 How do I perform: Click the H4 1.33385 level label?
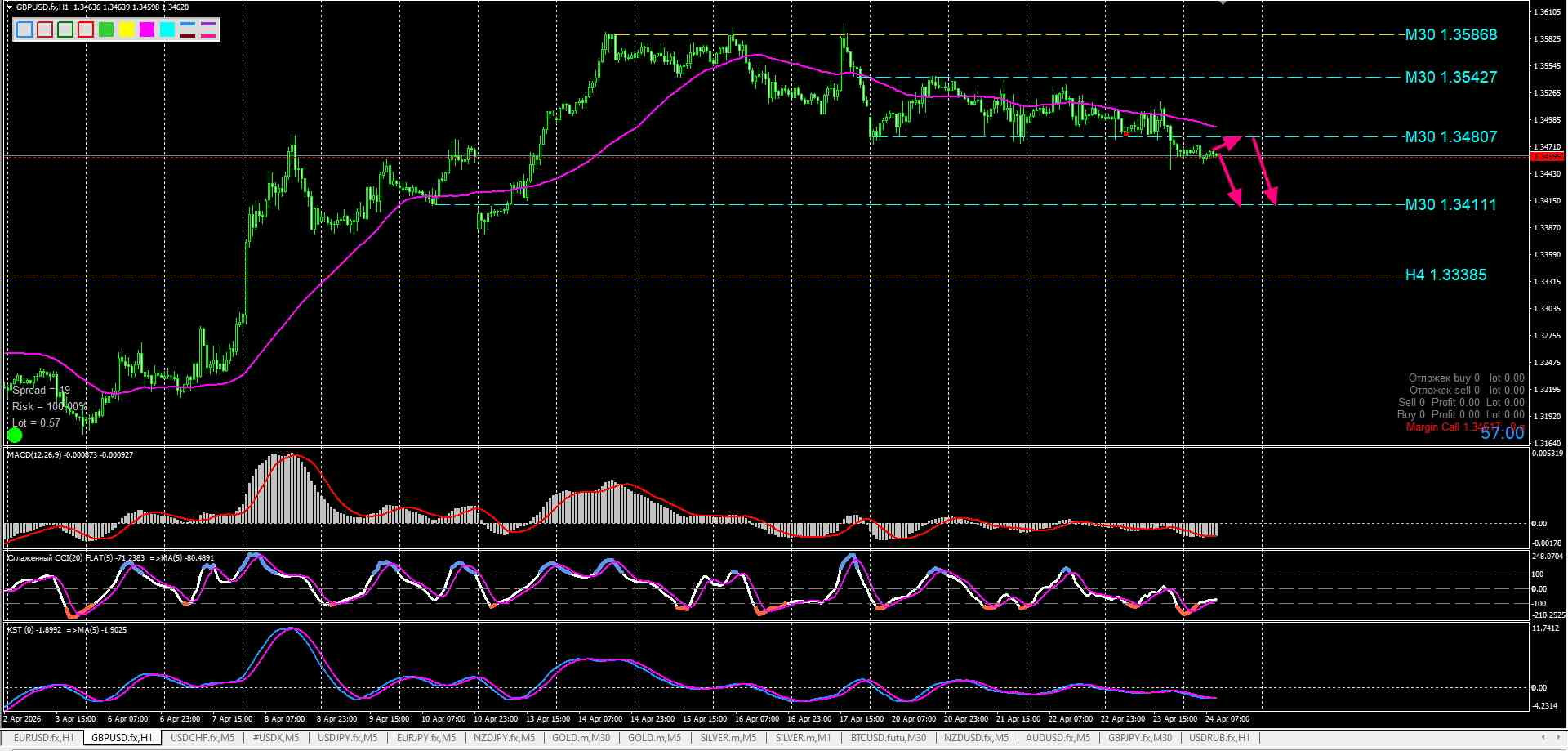[1445, 275]
